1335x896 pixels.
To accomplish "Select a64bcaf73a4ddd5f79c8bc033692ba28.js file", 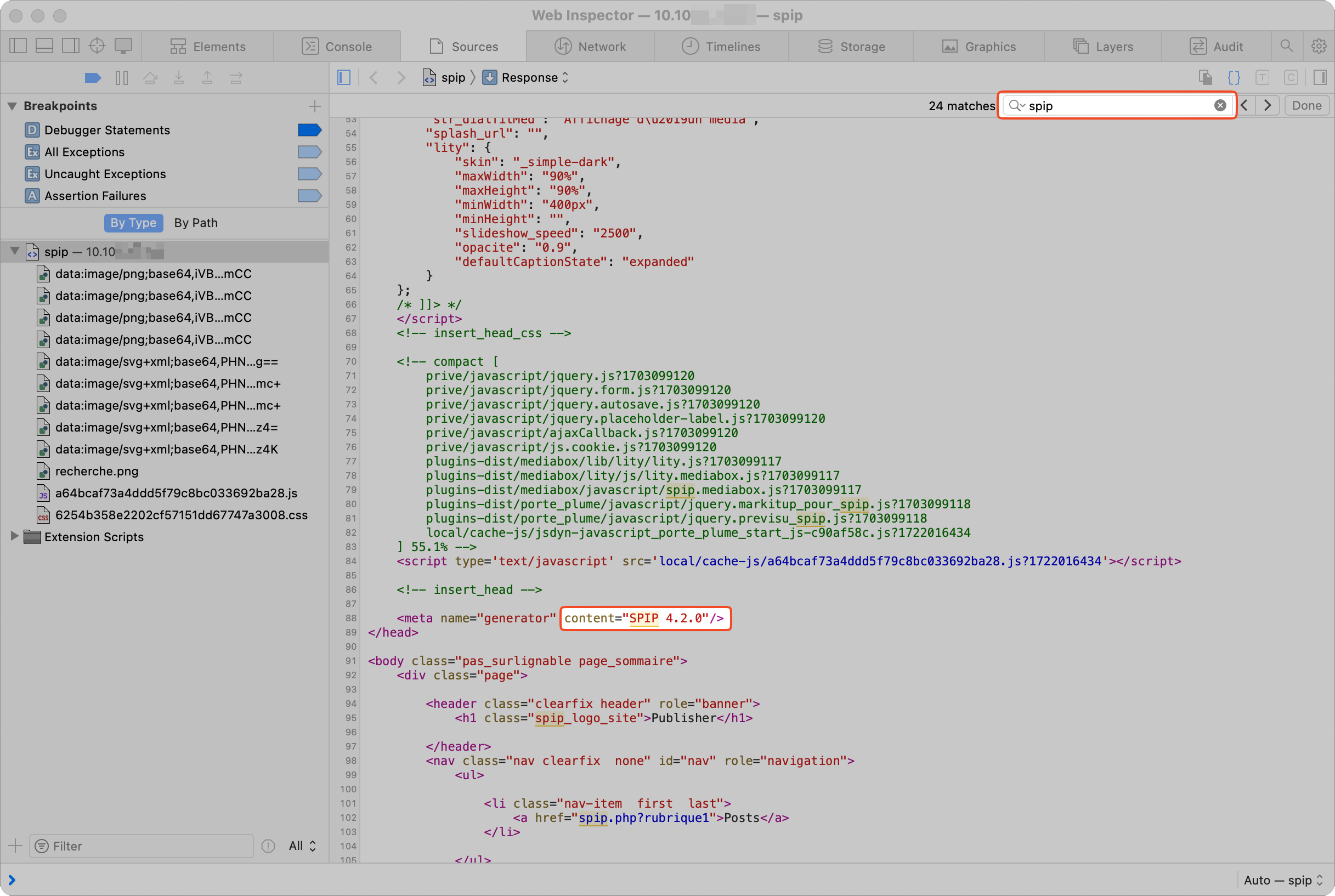I will pos(176,492).
